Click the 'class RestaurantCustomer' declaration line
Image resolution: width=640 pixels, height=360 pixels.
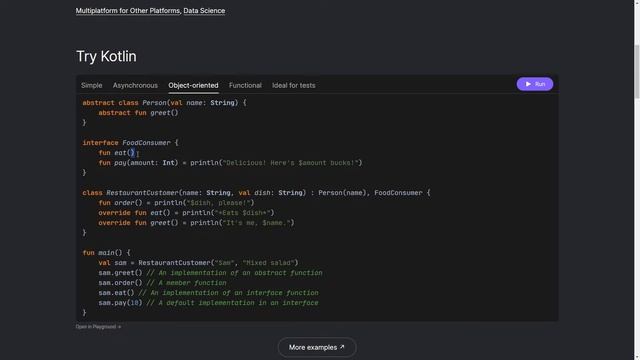coord(256,193)
